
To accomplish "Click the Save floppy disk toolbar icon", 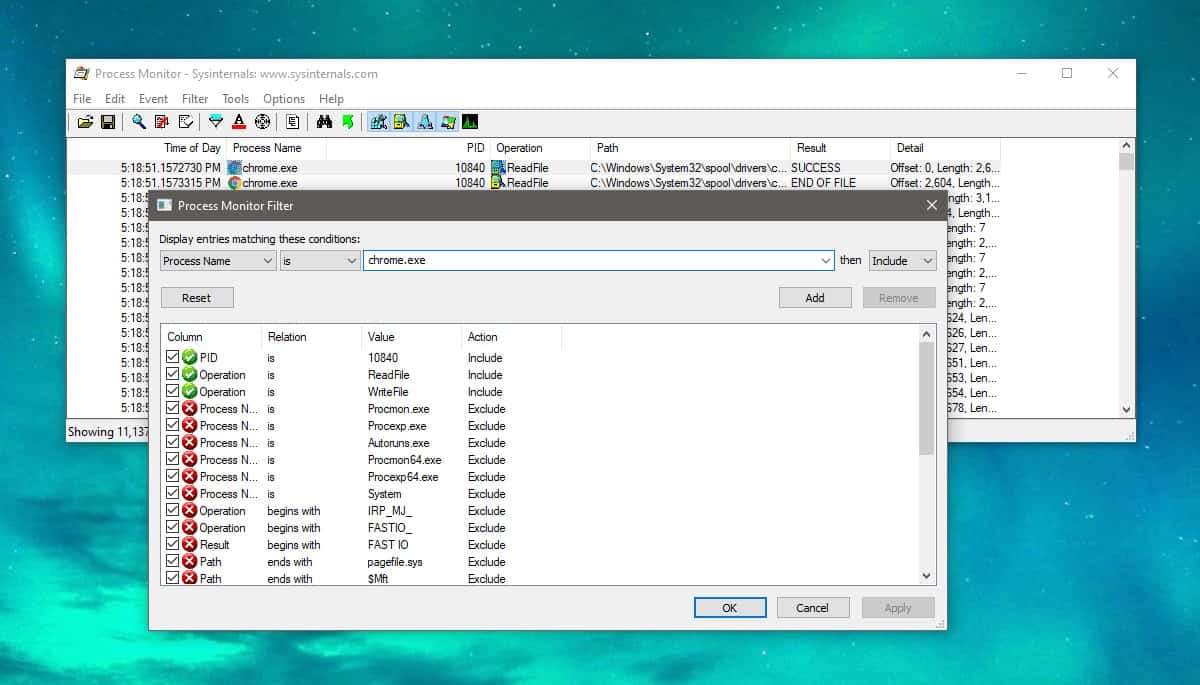I will [107, 122].
